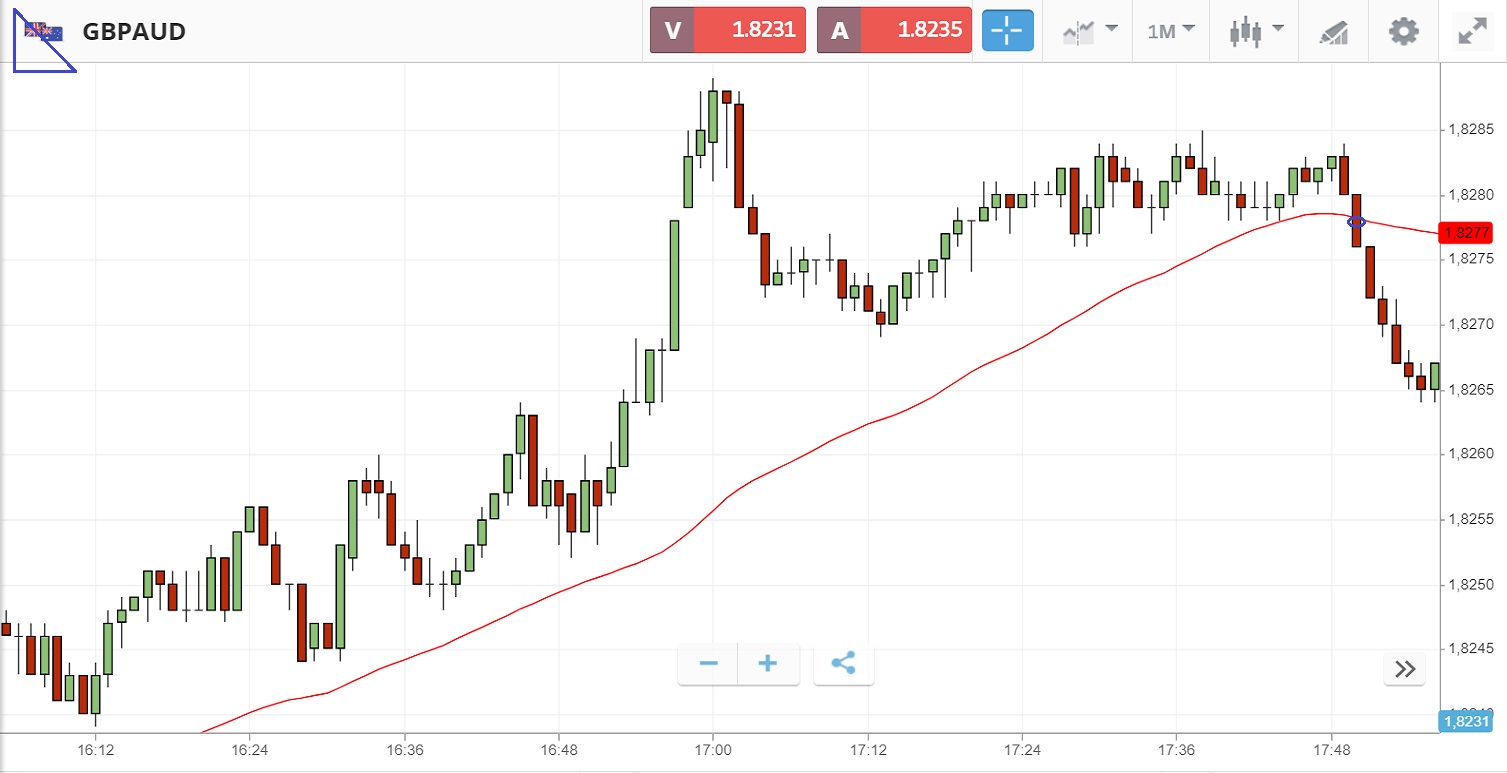Zoom out the chart with minus button
Viewport: 1507px width, 773px height.
[x=709, y=664]
